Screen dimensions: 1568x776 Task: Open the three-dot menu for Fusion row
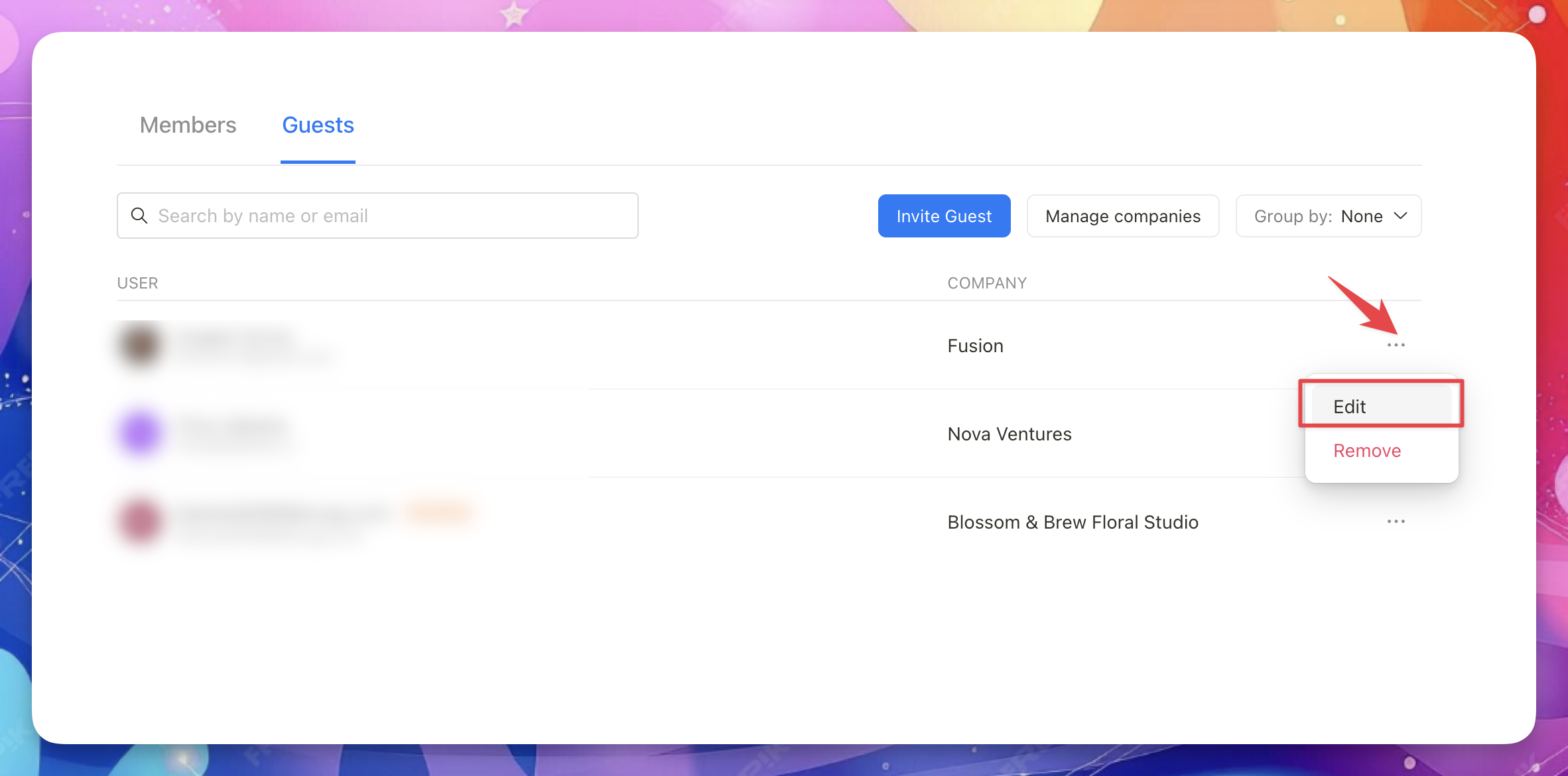1396,345
